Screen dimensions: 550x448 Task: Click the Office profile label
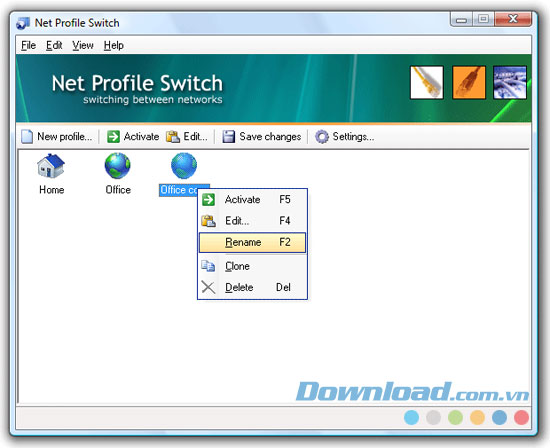pyautogui.click(x=118, y=190)
